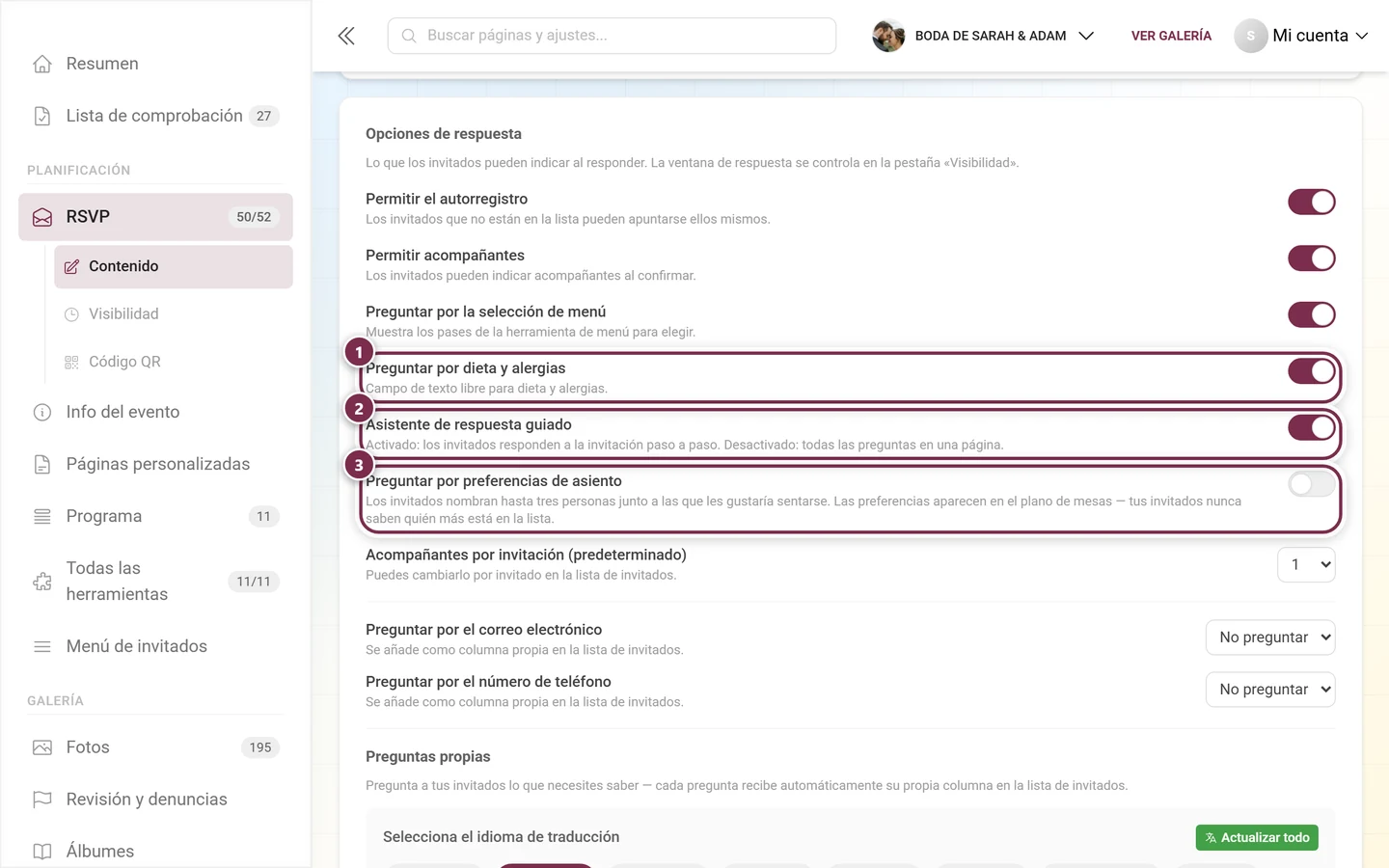Go to Visibilidad submenu item
The width and height of the screenshot is (1389, 868).
pos(174,314)
